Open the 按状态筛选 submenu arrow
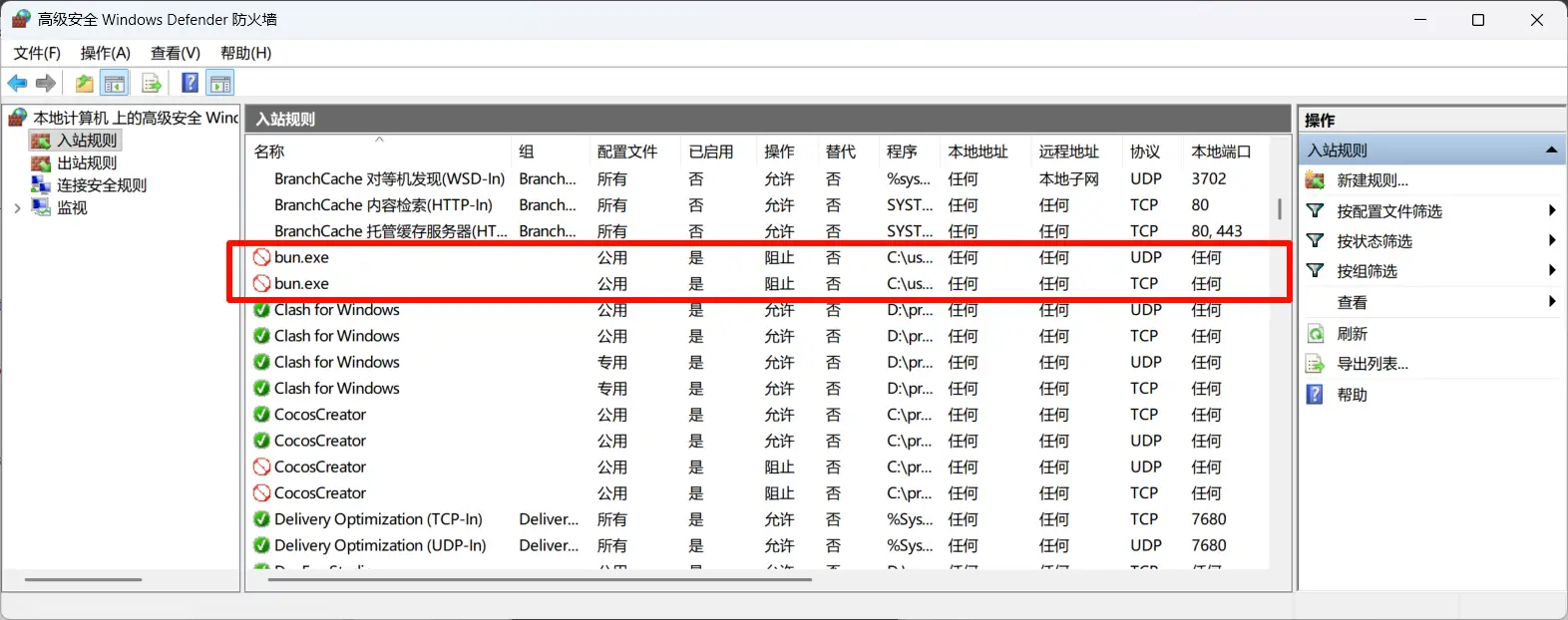 coord(1551,240)
